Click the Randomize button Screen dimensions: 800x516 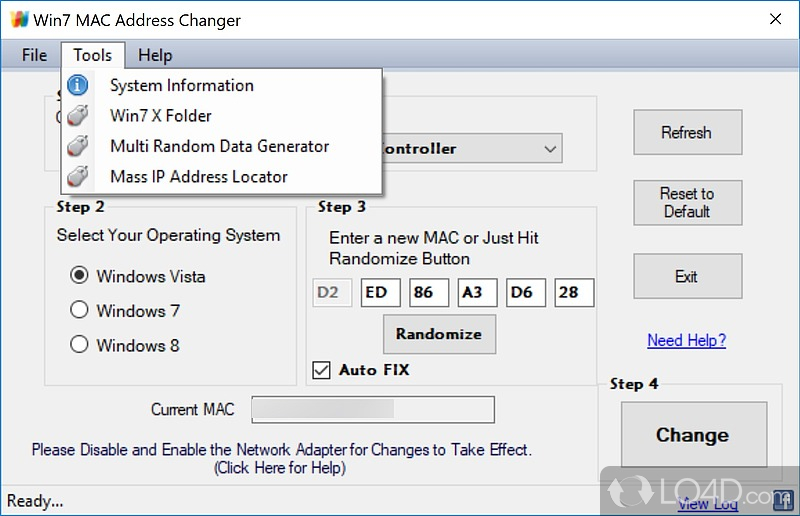439,334
